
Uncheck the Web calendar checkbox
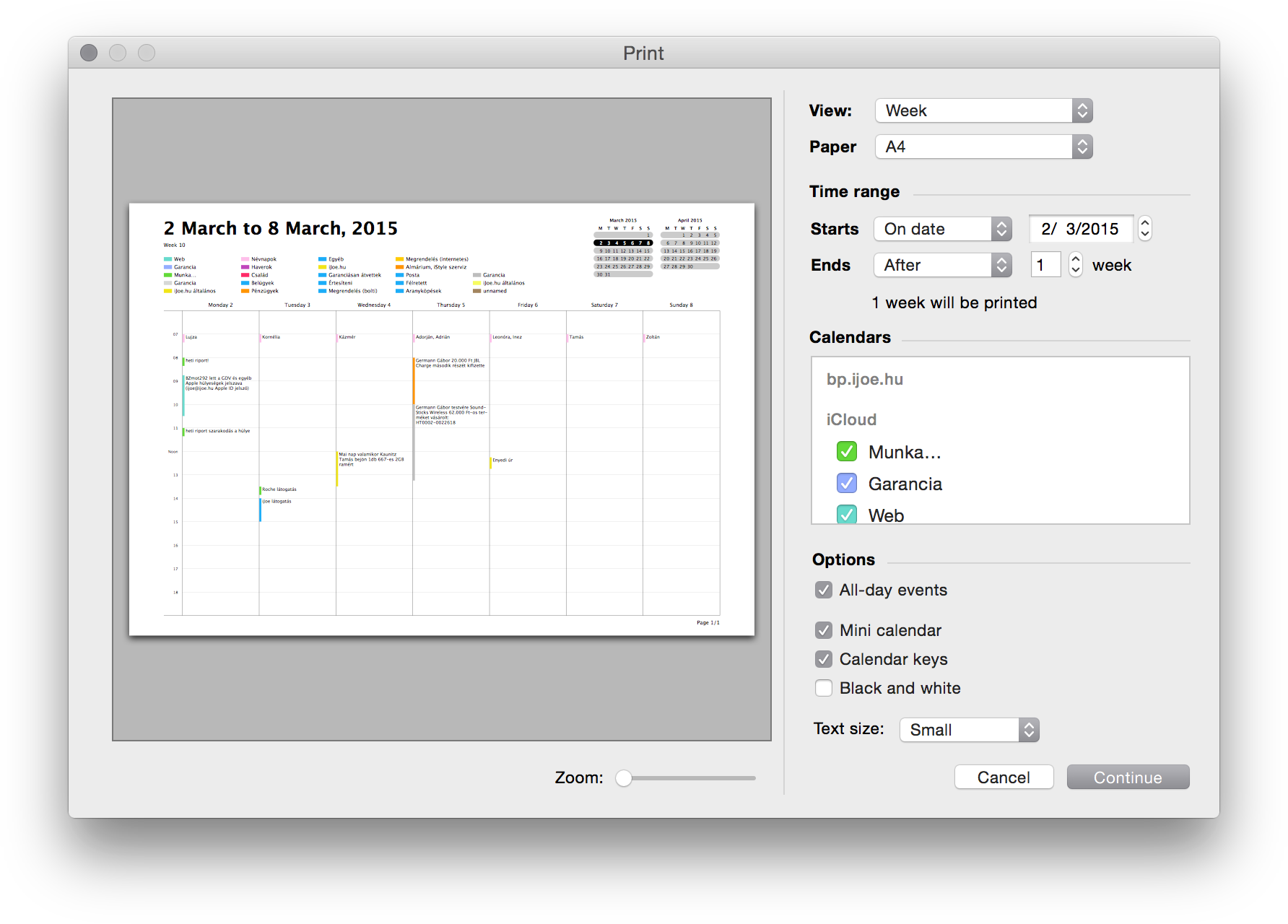click(x=847, y=514)
